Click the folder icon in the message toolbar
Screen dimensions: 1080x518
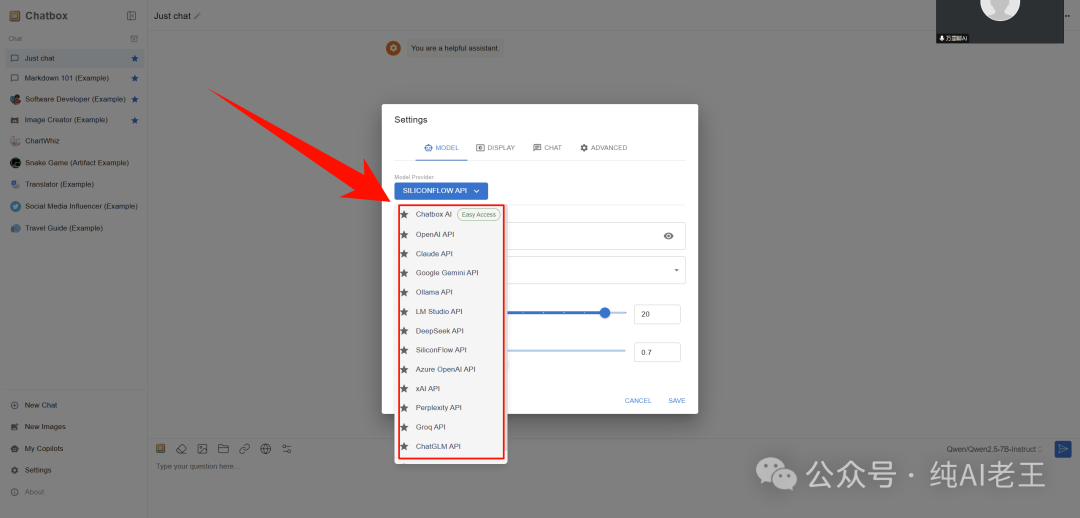[223, 449]
